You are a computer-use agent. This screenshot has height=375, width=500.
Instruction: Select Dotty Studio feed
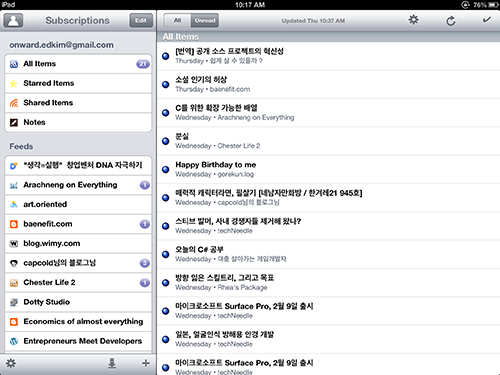(78, 302)
